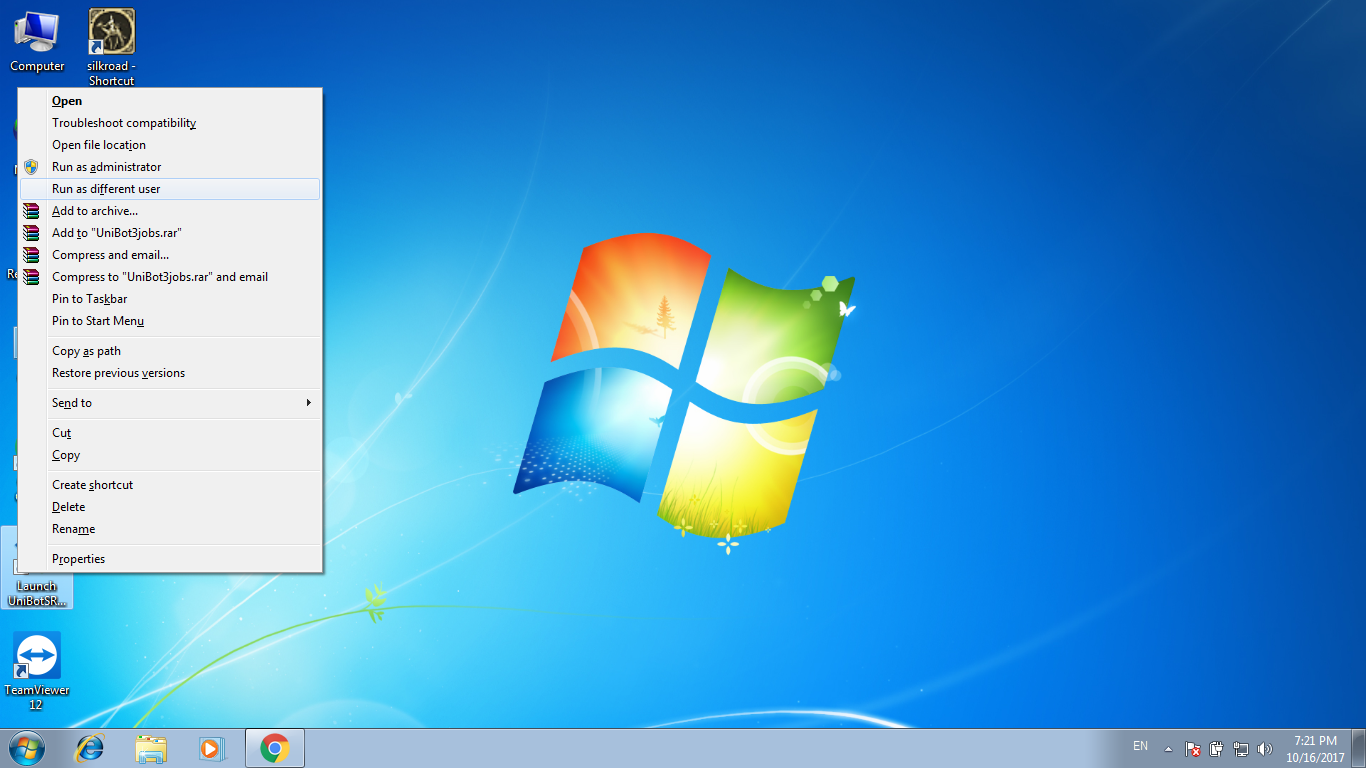Launch Internet Explorer from taskbar
Viewport: 1366px width, 768px height.
tap(91, 748)
